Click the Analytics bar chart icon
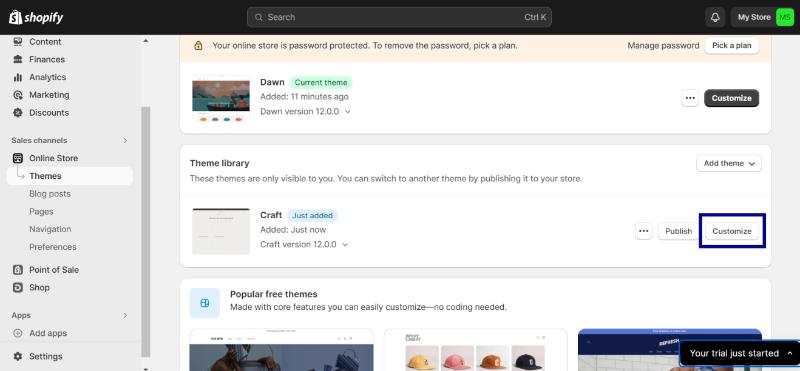This screenshot has height=371, width=800. [18, 77]
